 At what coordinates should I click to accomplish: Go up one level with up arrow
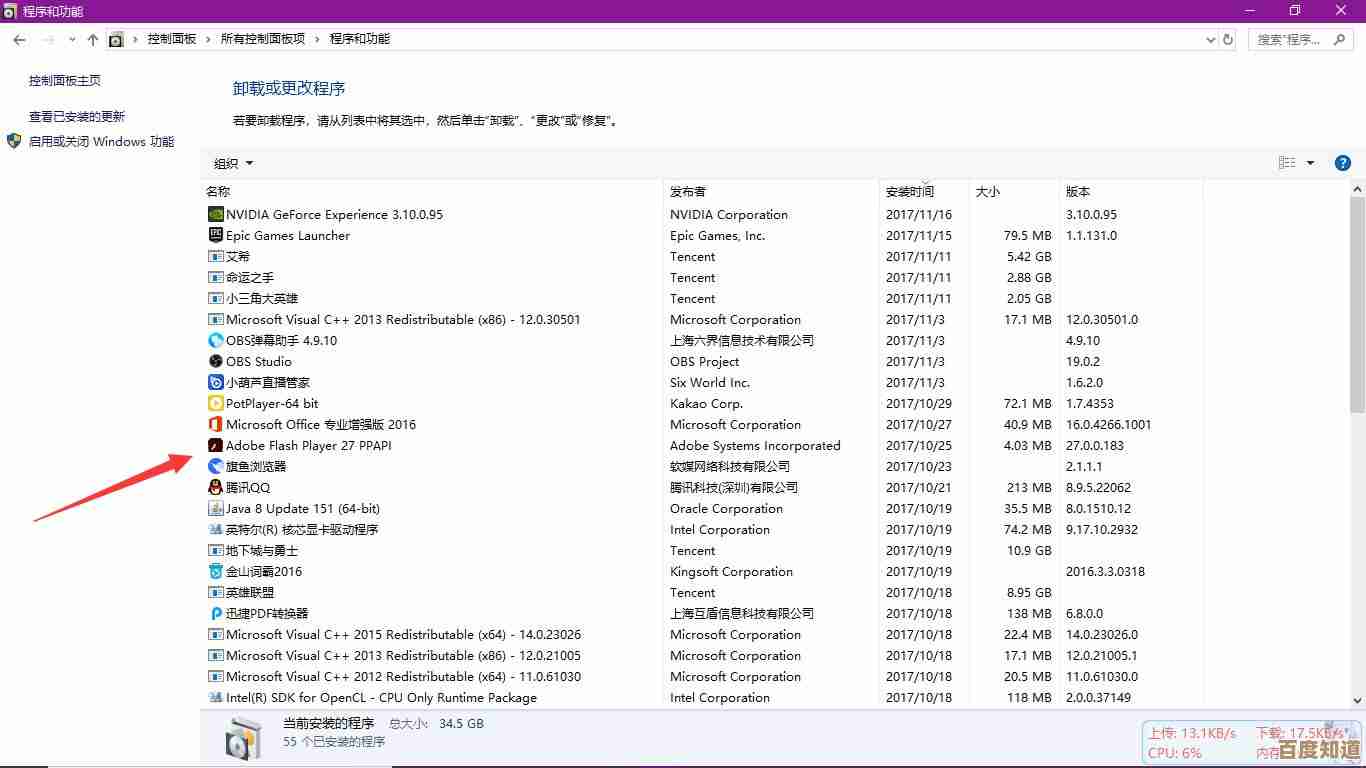[93, 39]
